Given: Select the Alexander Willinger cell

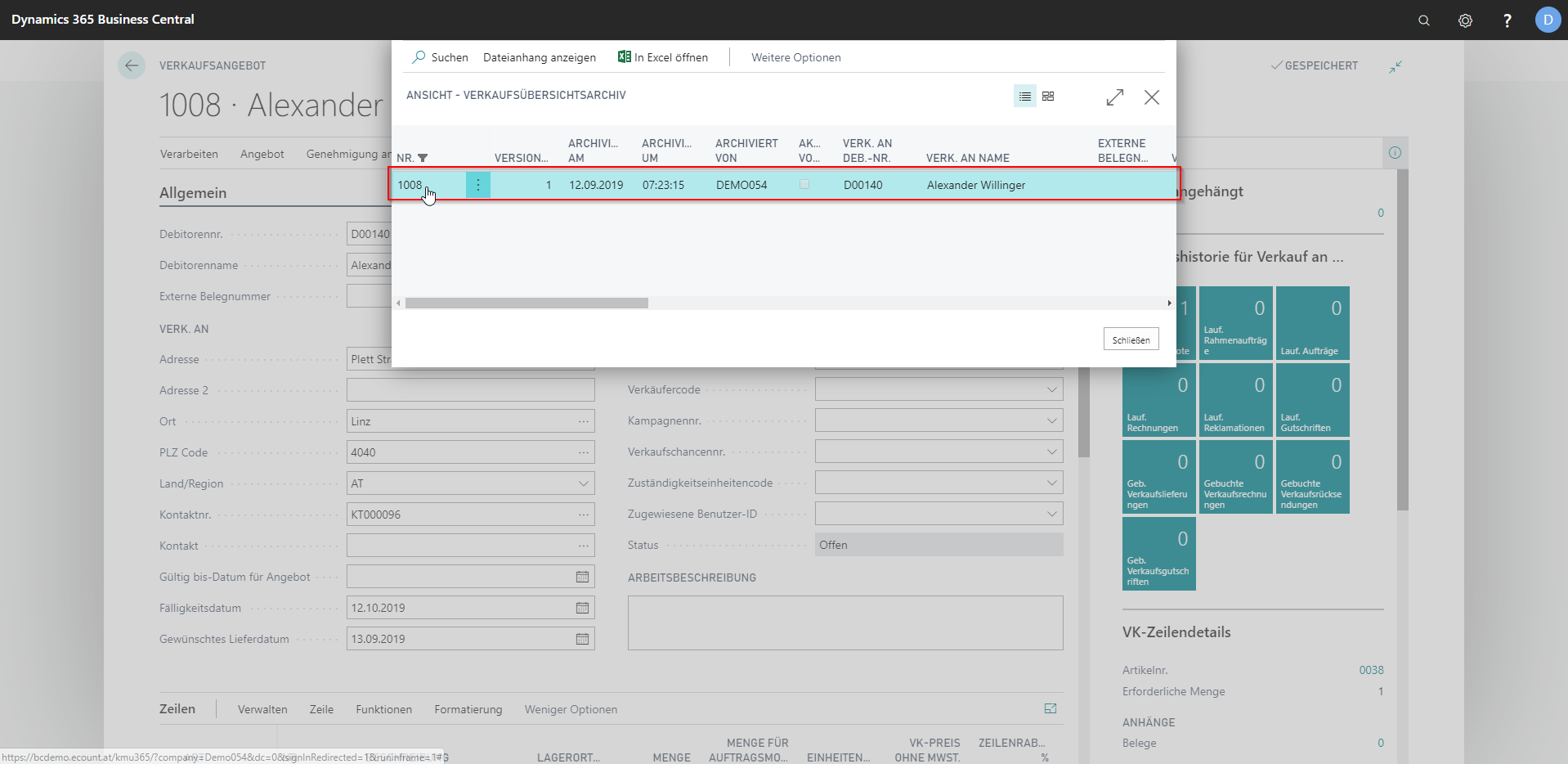Looking at the screenshot, I should [x=975, y=185].
